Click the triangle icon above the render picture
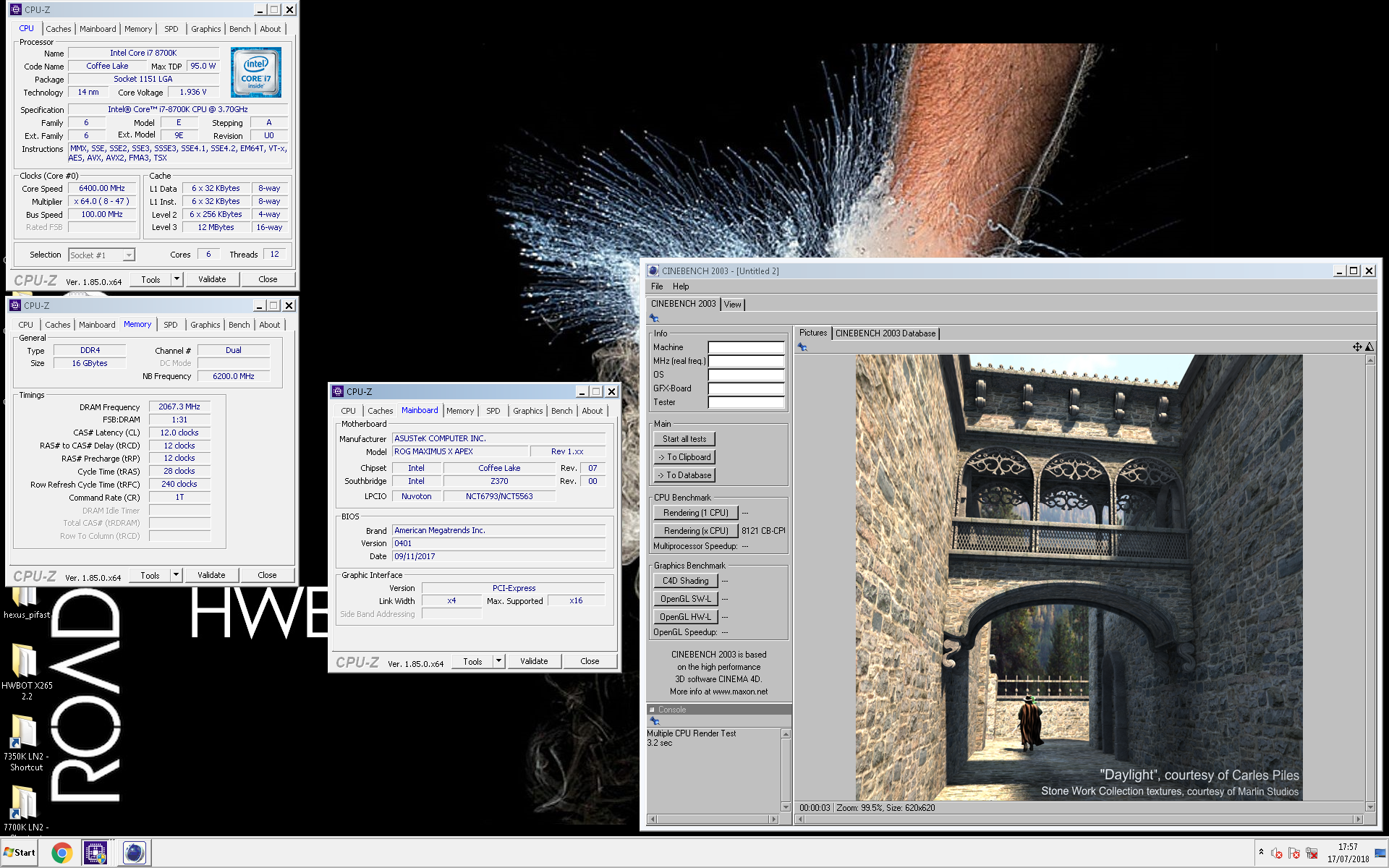 (1369, 347)
